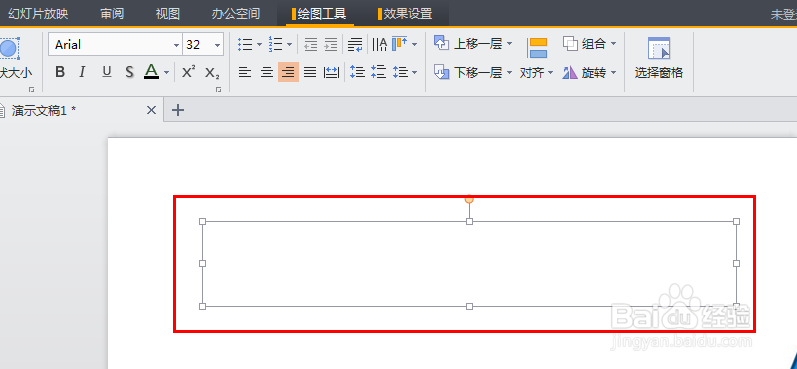Click the 旋转 rotate icon
Image resolution: width=797 pixels, height=369 pixels.
pos(570,73)
